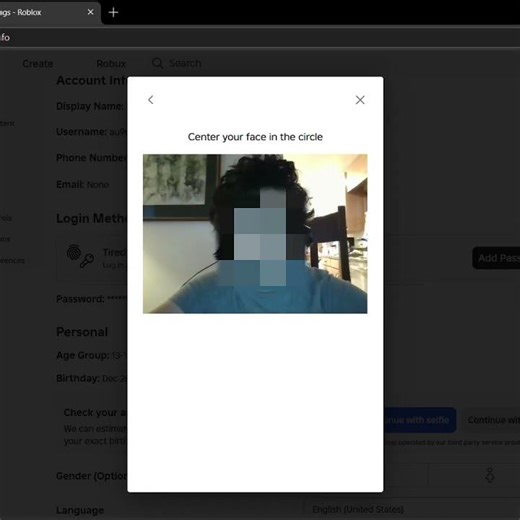This screenshot has height=520, width=520.
Task: Click the gender icon on the right
Action: click(x=489, y=475)
